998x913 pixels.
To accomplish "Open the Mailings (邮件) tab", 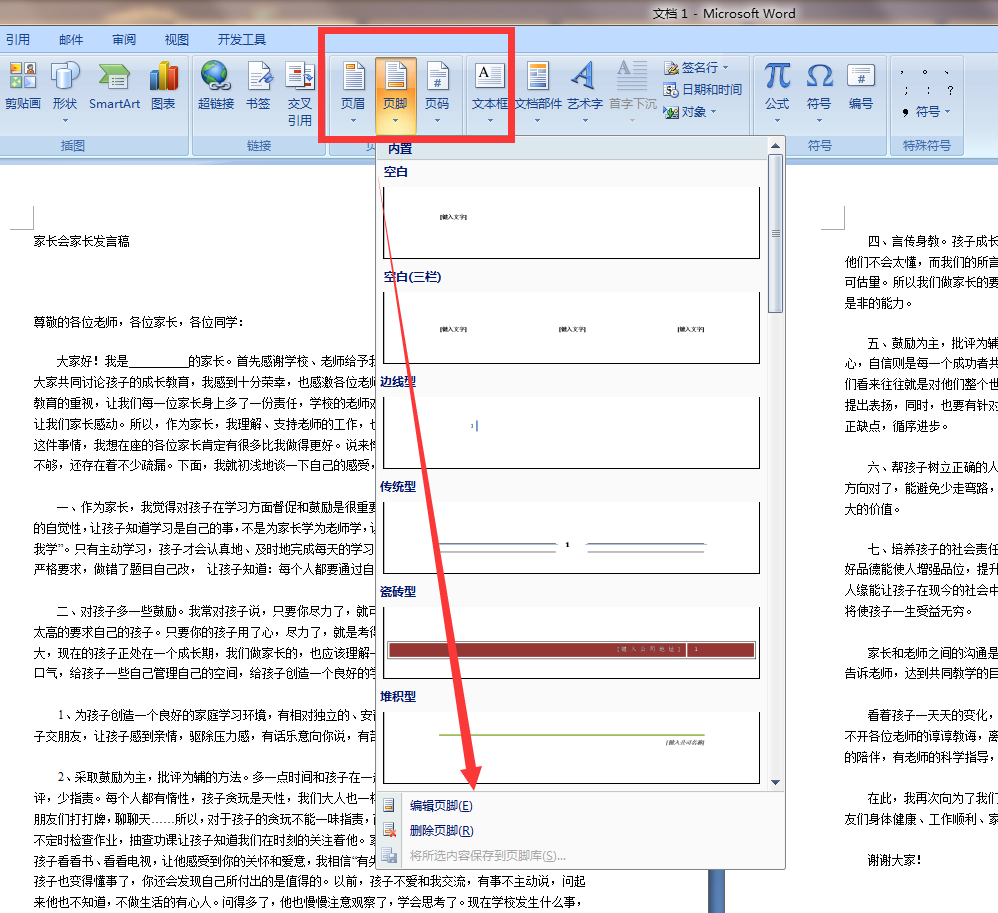I will point(71,39).
